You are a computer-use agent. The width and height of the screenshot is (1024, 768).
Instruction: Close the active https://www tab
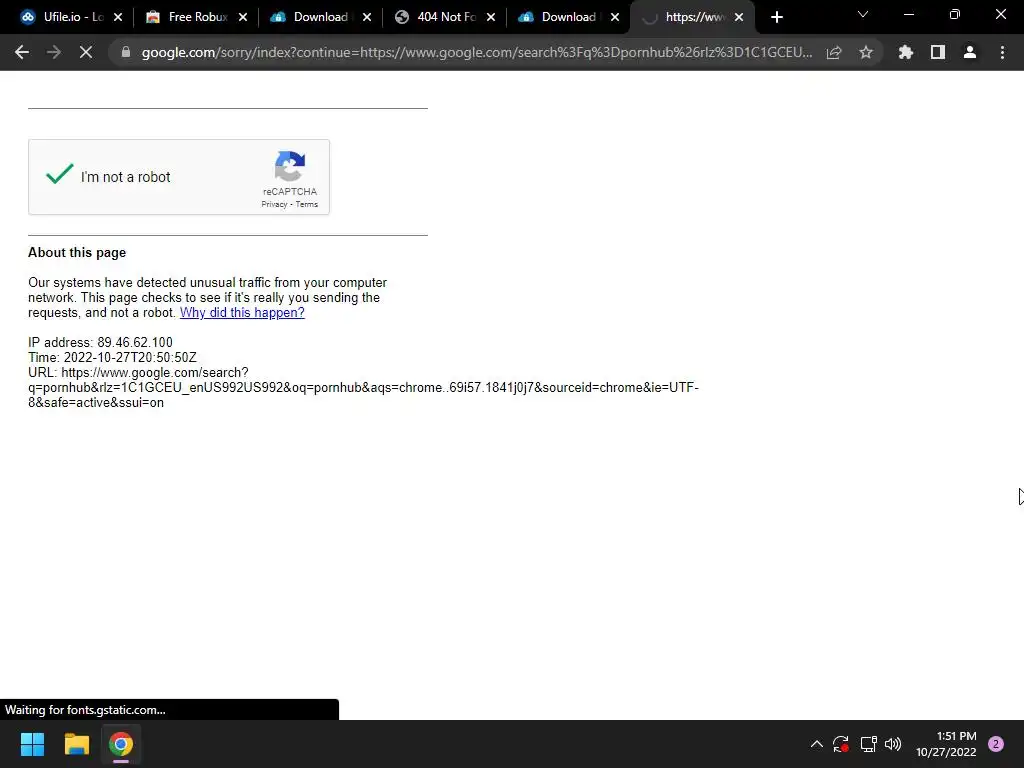click(x=739, y=17)
